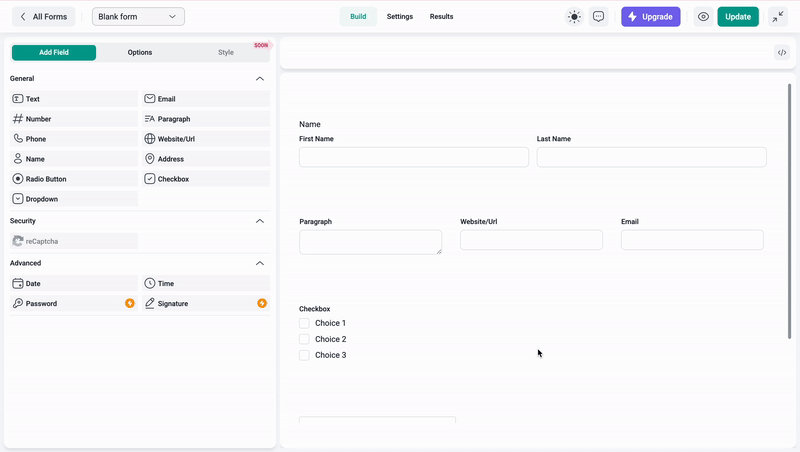The height and width of the screenshot is (452, 800).
Task: Open the Blank form dropdown
Action: point(138,17)
